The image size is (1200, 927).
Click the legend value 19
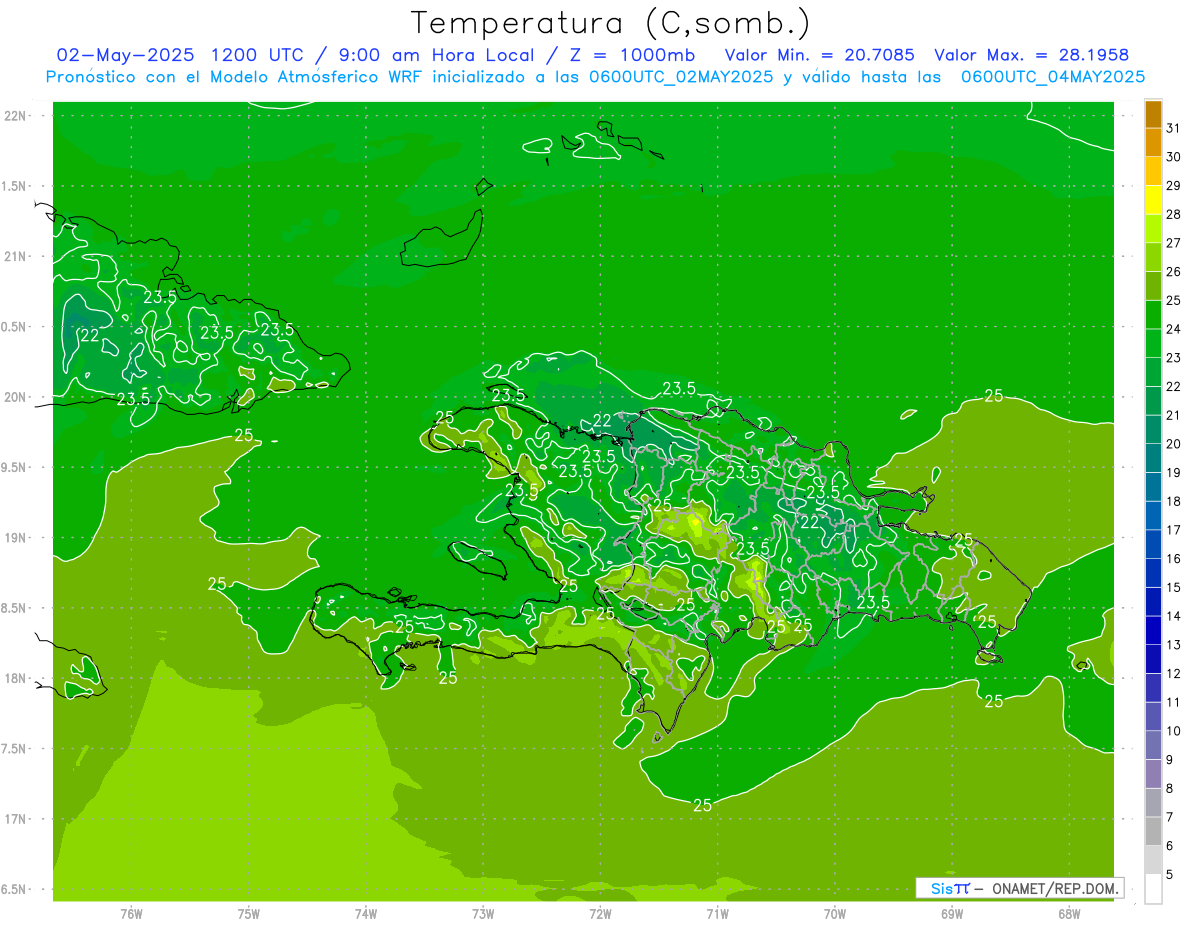(x=1174, y=472)
